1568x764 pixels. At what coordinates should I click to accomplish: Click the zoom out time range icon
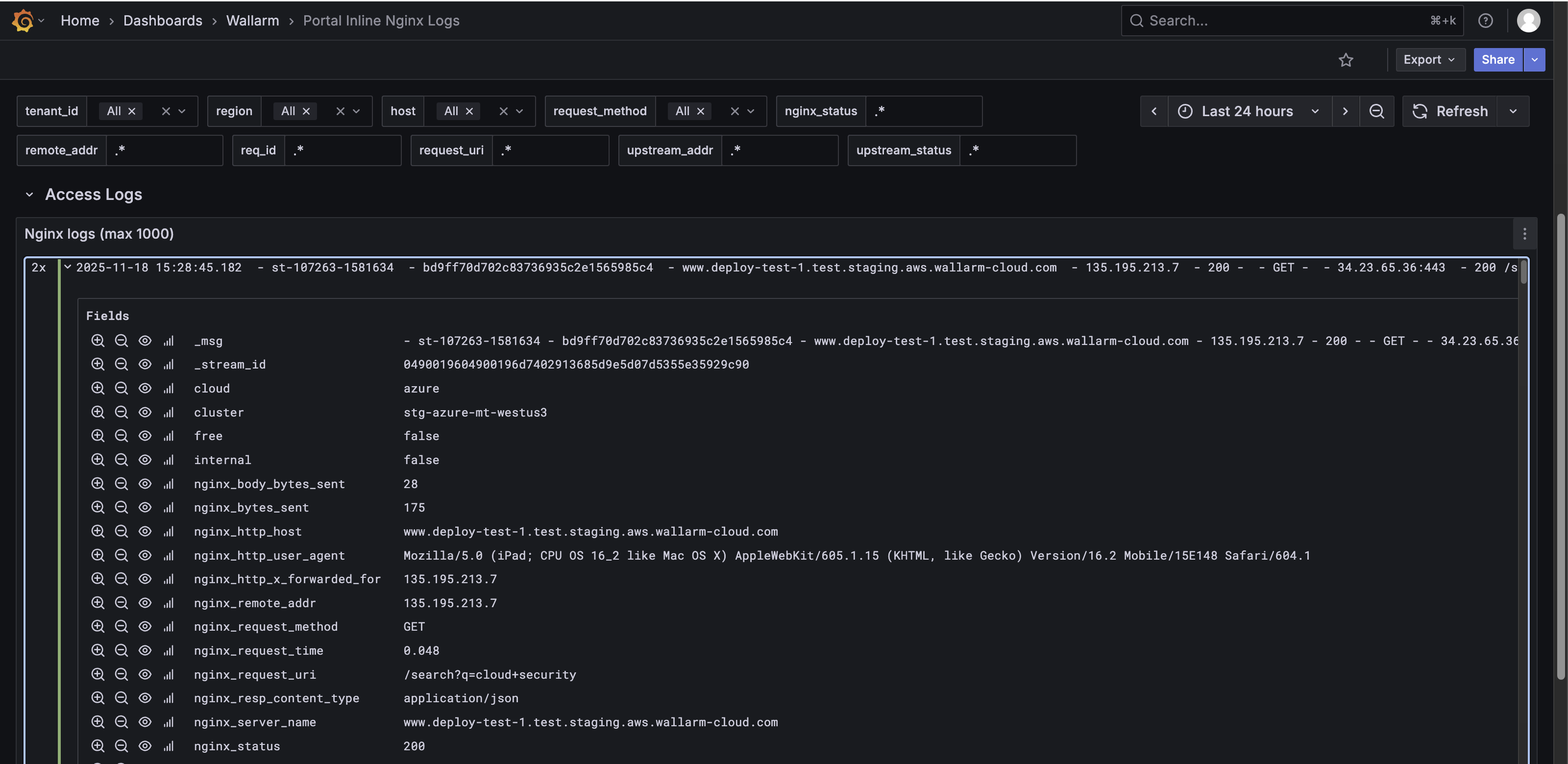[1376, 111]
